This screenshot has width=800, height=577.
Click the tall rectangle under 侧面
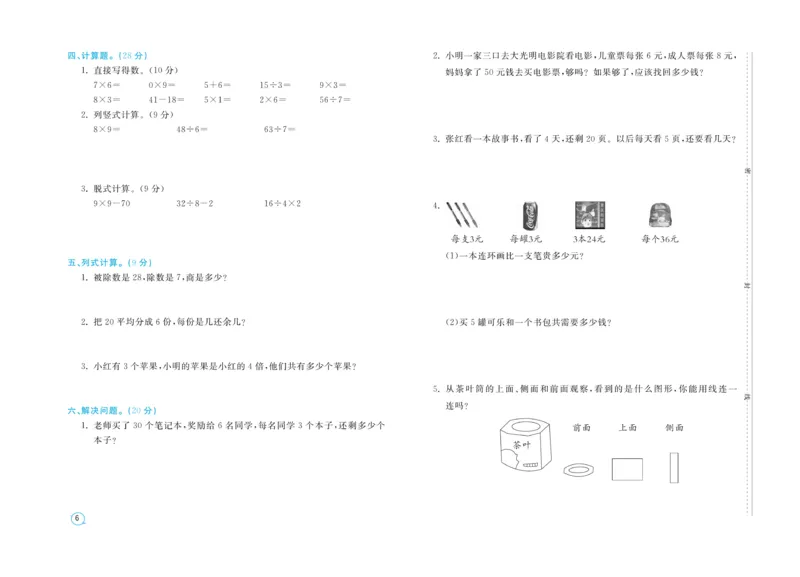pyautogui.click(x=674, y=467)
